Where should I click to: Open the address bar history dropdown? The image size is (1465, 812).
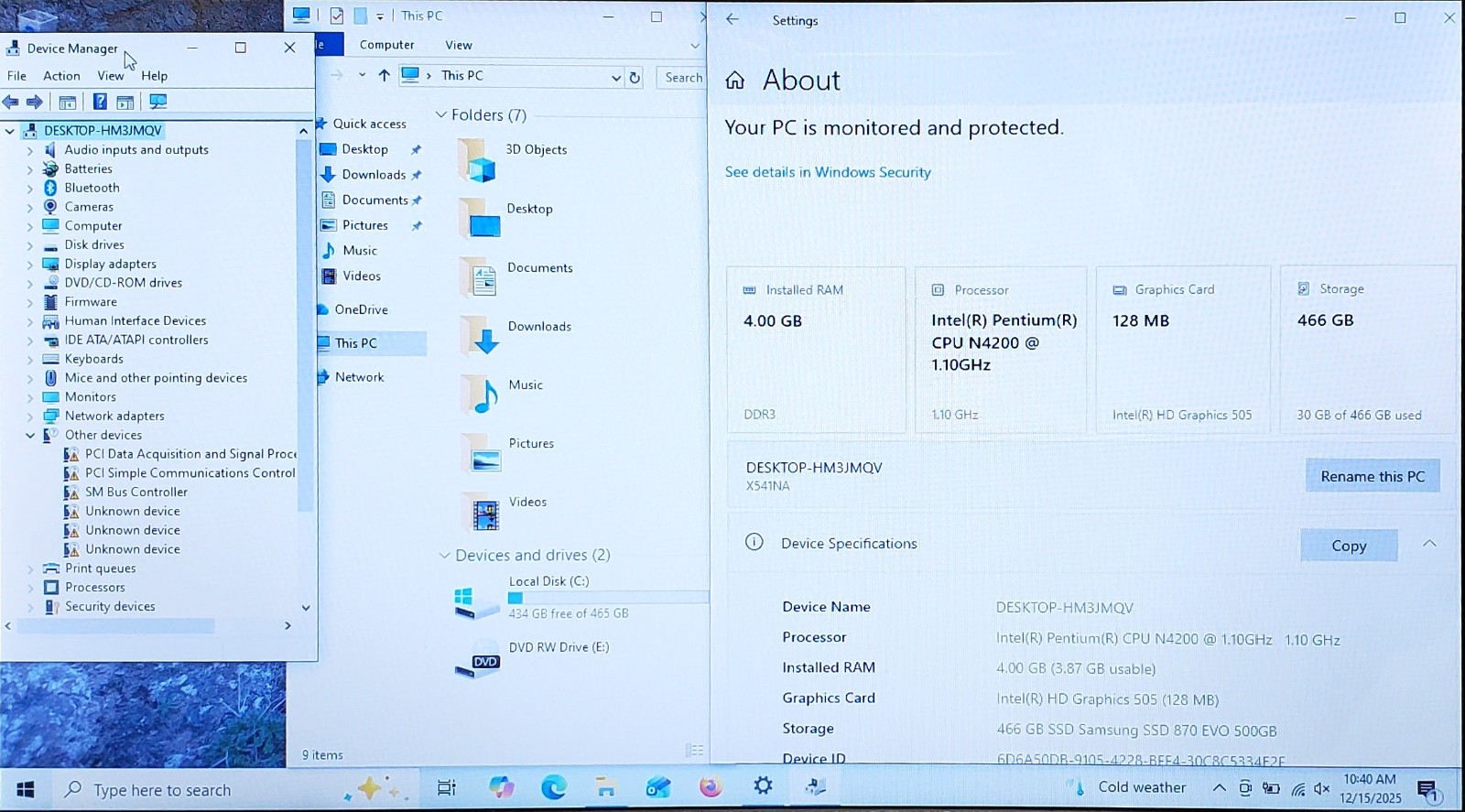[x=616, y=78]
